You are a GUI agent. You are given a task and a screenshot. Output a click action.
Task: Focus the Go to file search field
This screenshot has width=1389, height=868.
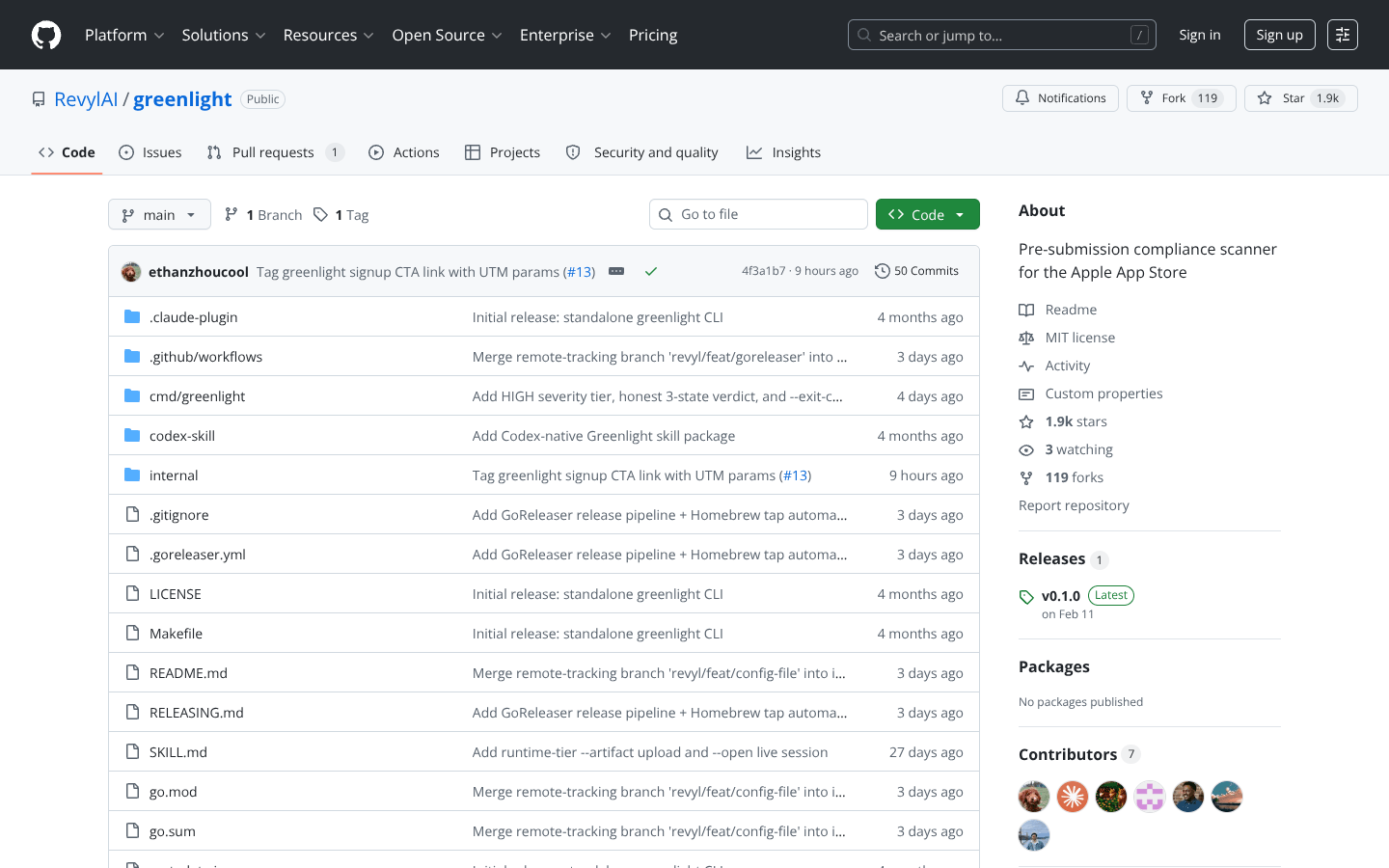tap(758, 214)
